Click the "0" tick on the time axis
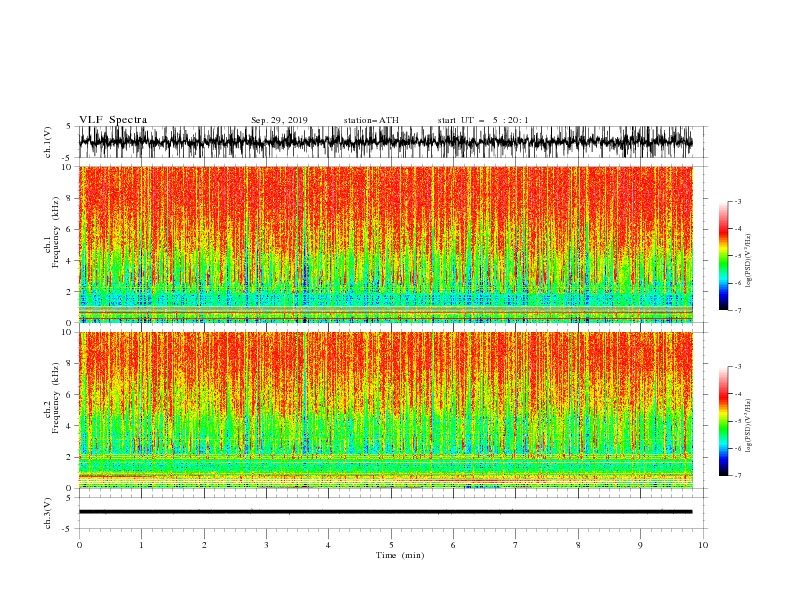This screenshot has width=792, height=612. [79, 545]
